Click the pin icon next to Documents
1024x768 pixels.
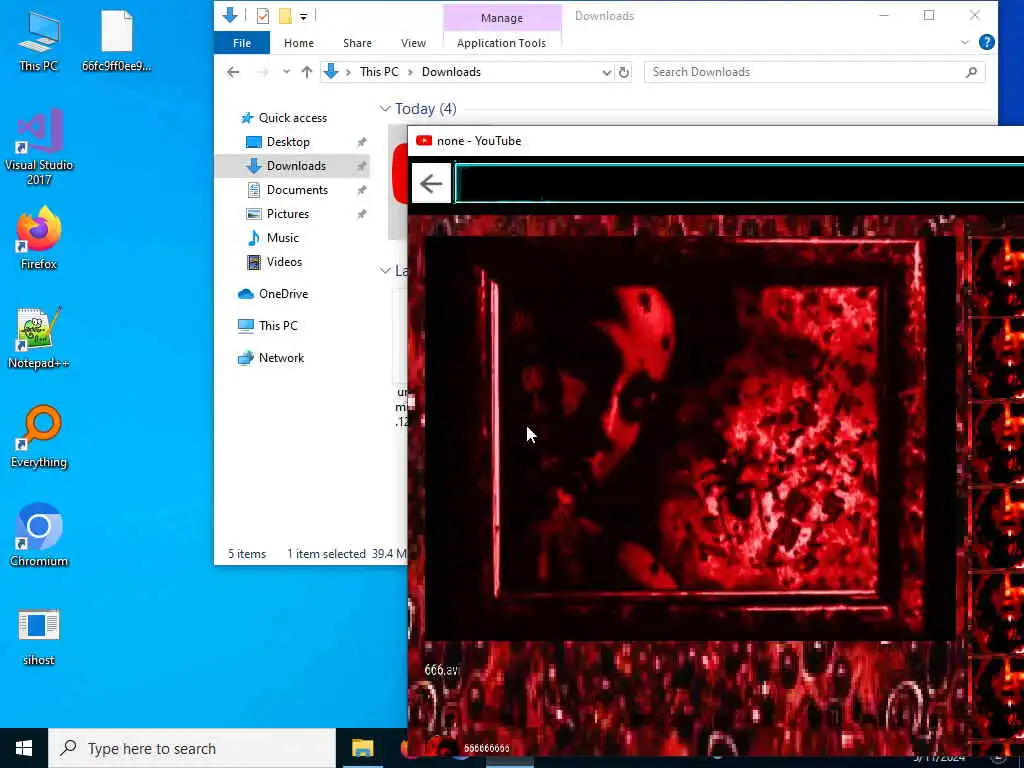click(x=361, y=190)
